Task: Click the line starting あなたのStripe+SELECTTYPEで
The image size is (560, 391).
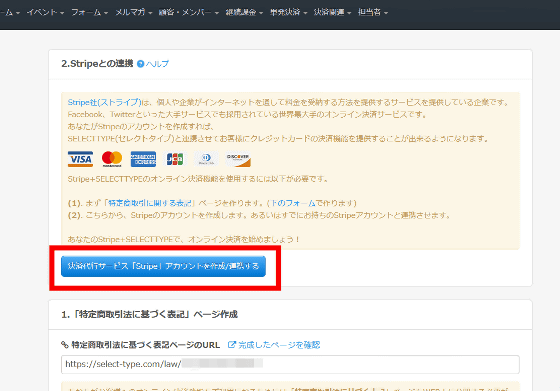Action: [183, 239]
